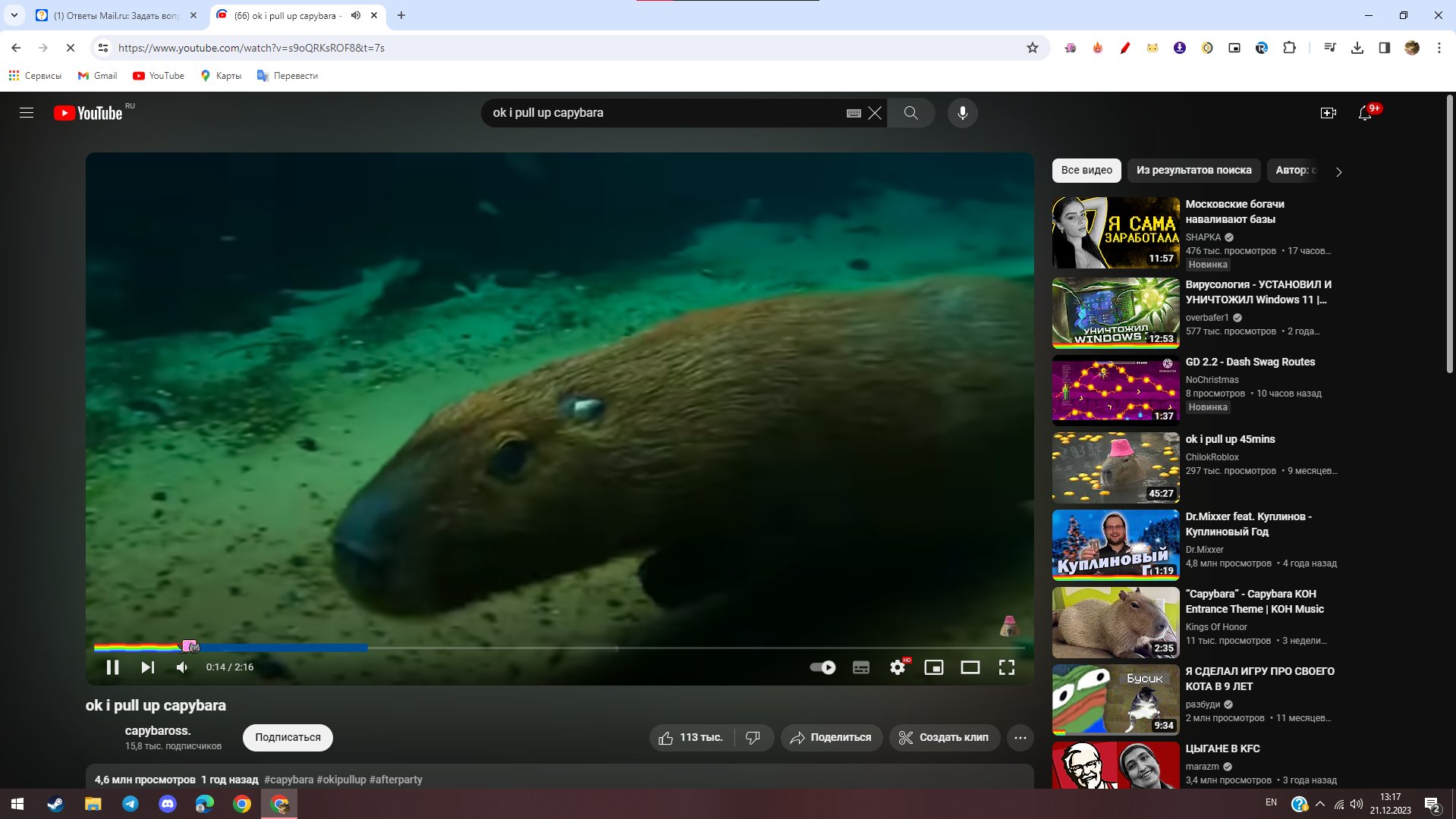Viewport: 1456px width, 819px height.
Task: Select the 'Все видео' filter chip
Action: (1086, 171)
